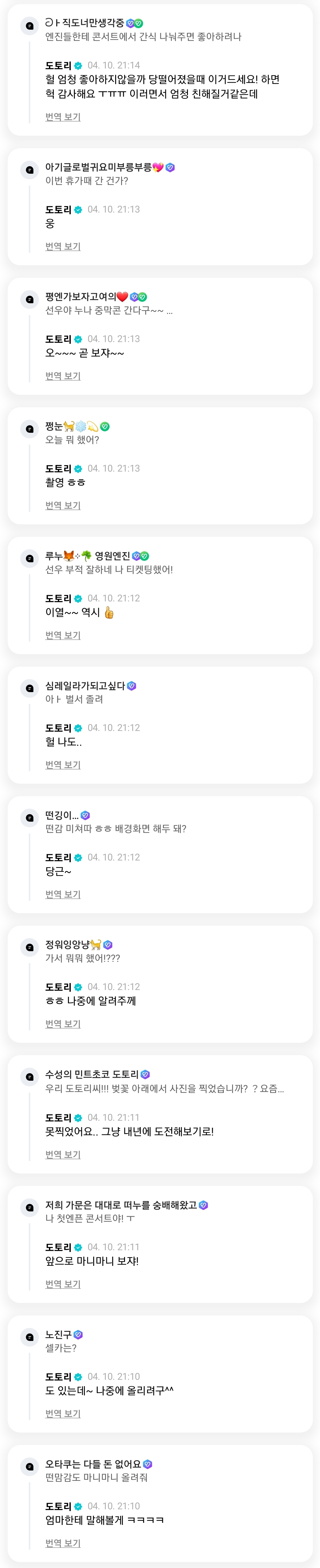Open profile avatar of 심레일라가되고싶다
Image resolution: width=320 pixels, height=1568 pixels.
coord(29,689)
